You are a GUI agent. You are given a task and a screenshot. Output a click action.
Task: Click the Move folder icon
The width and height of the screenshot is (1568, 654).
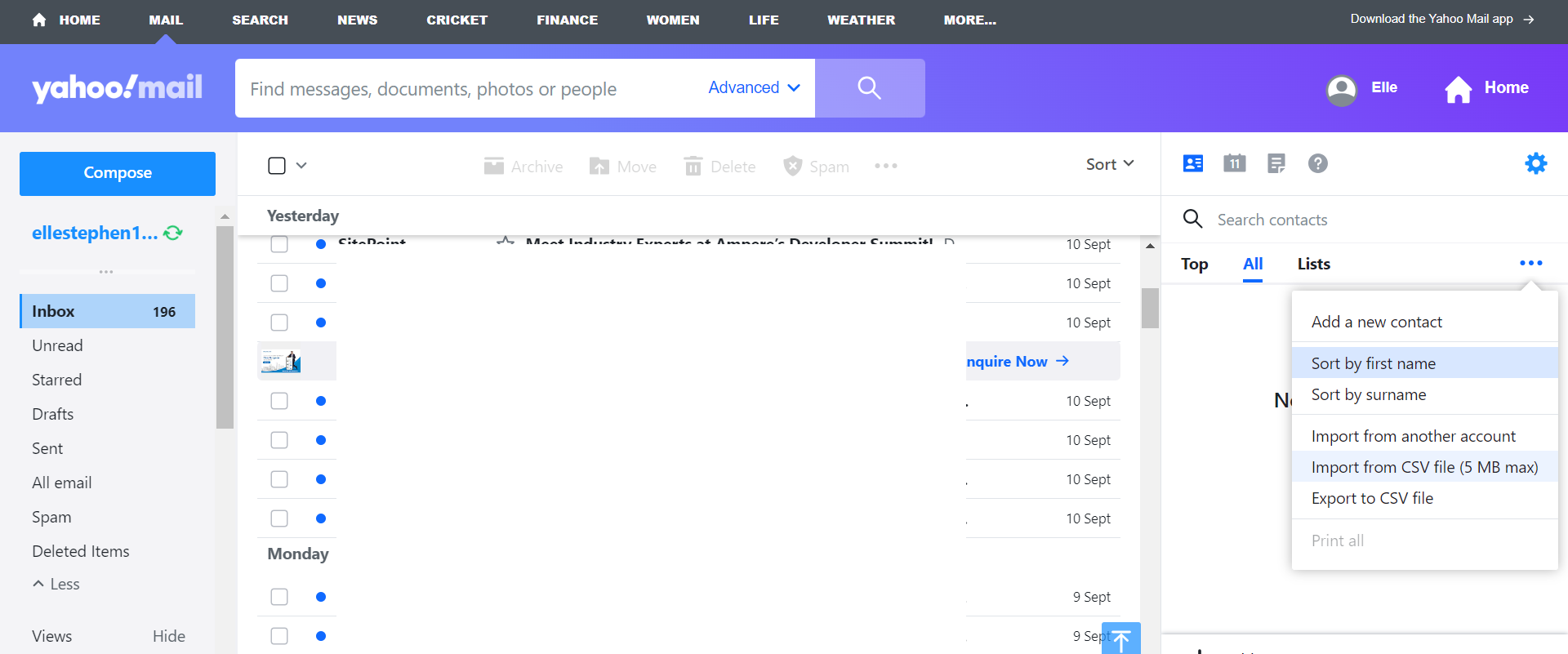(599, 166)
